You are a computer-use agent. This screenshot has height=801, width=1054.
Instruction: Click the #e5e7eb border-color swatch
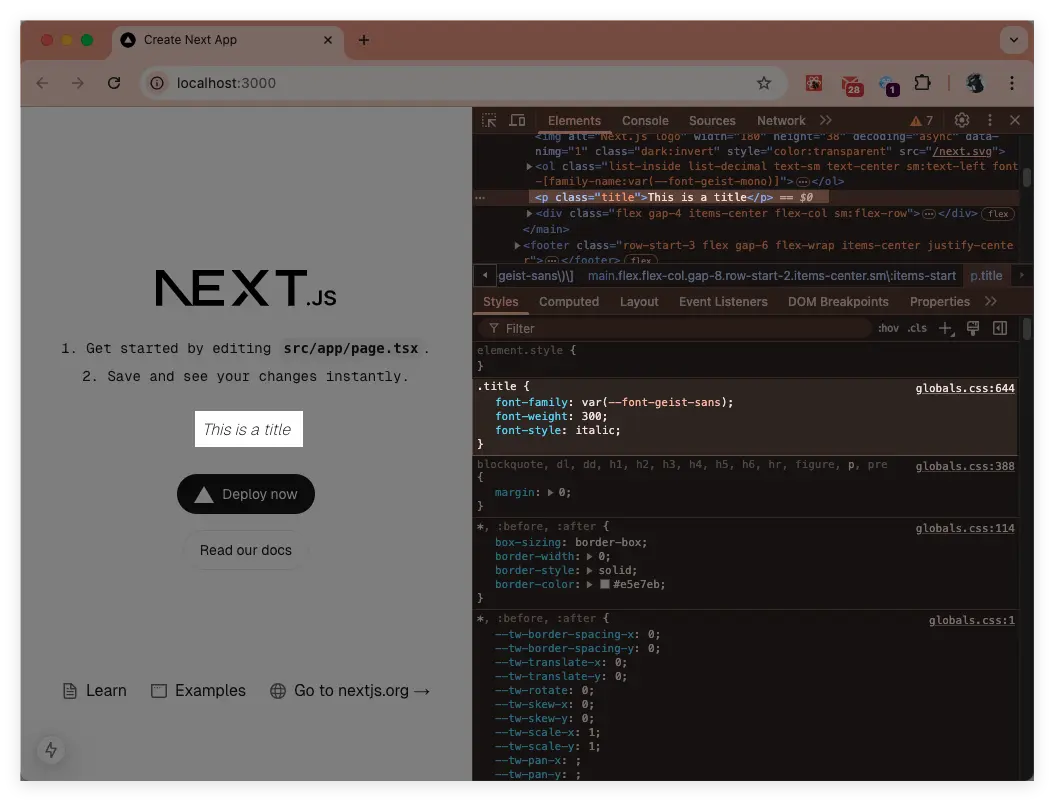(605, 584)
